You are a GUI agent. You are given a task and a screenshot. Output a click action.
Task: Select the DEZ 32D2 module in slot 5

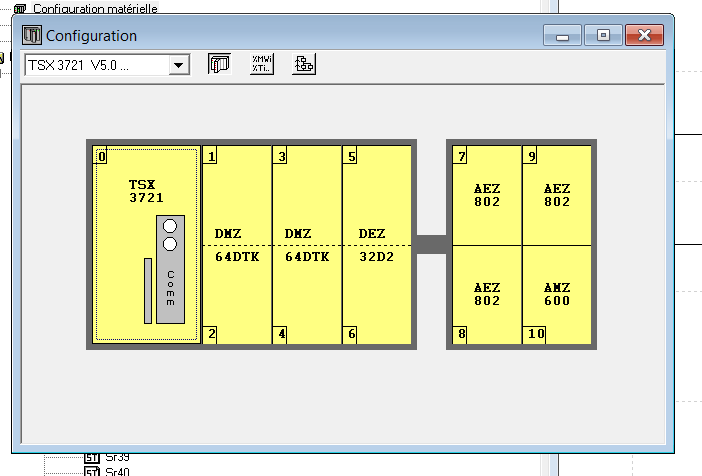coord(377,245)
